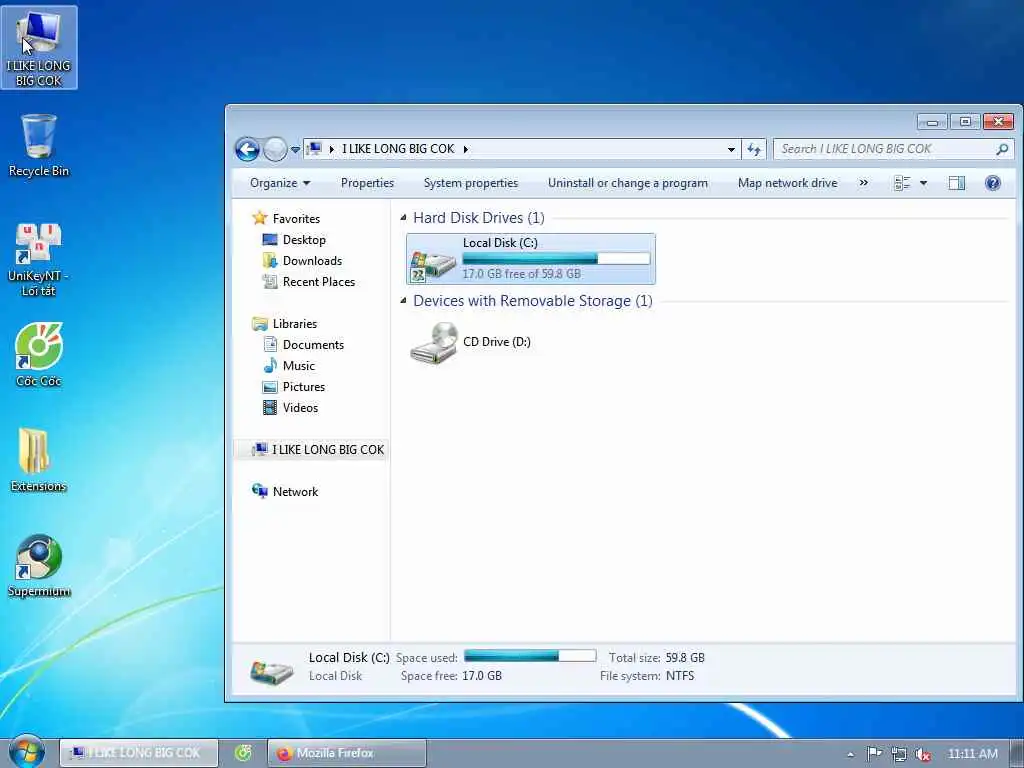
Task: Click the Space free 17.0 GB value
Action: pyautogui.click(x=482, y=676)
